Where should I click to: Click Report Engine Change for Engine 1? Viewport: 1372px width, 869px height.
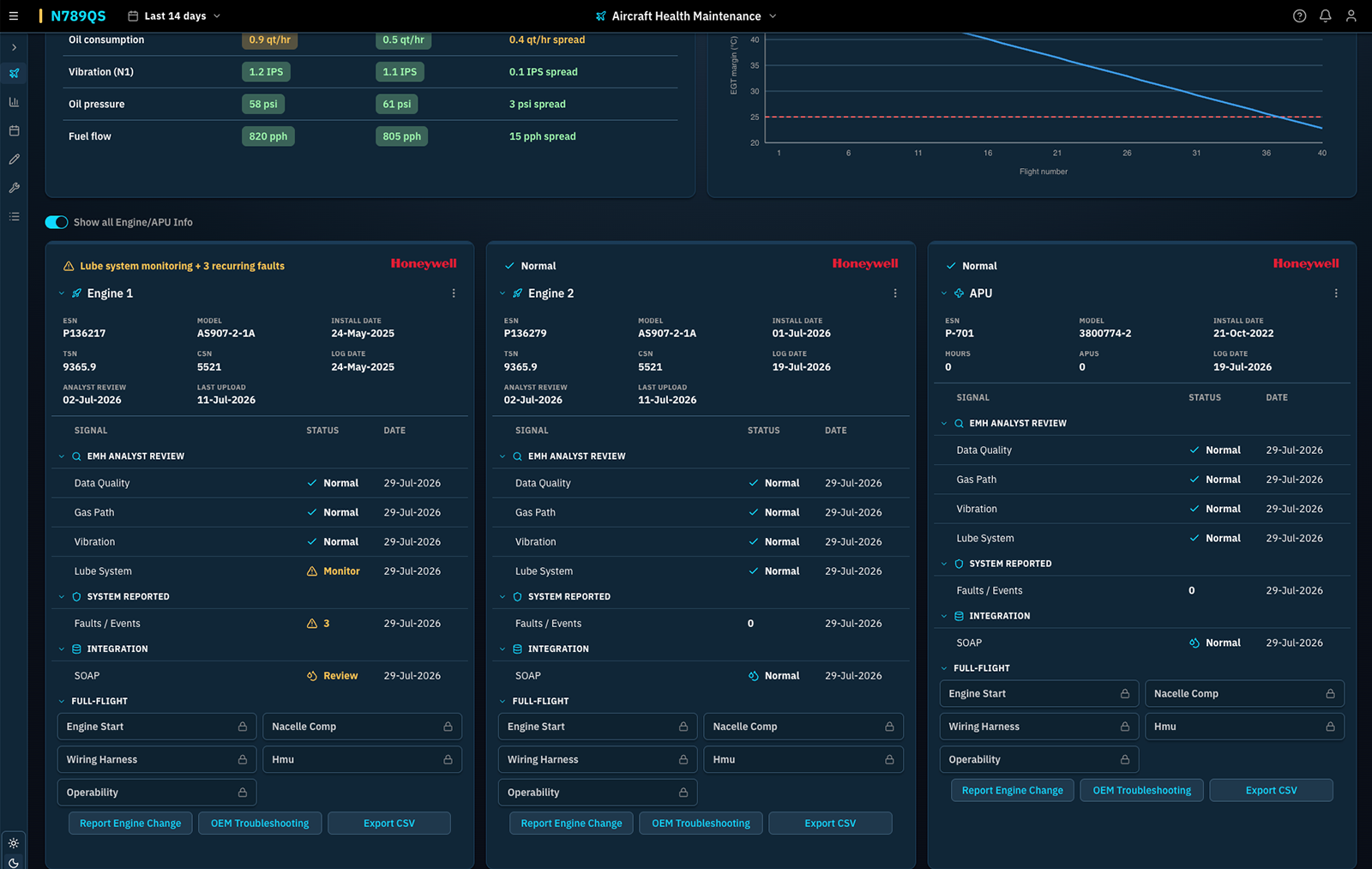(130, 824)
